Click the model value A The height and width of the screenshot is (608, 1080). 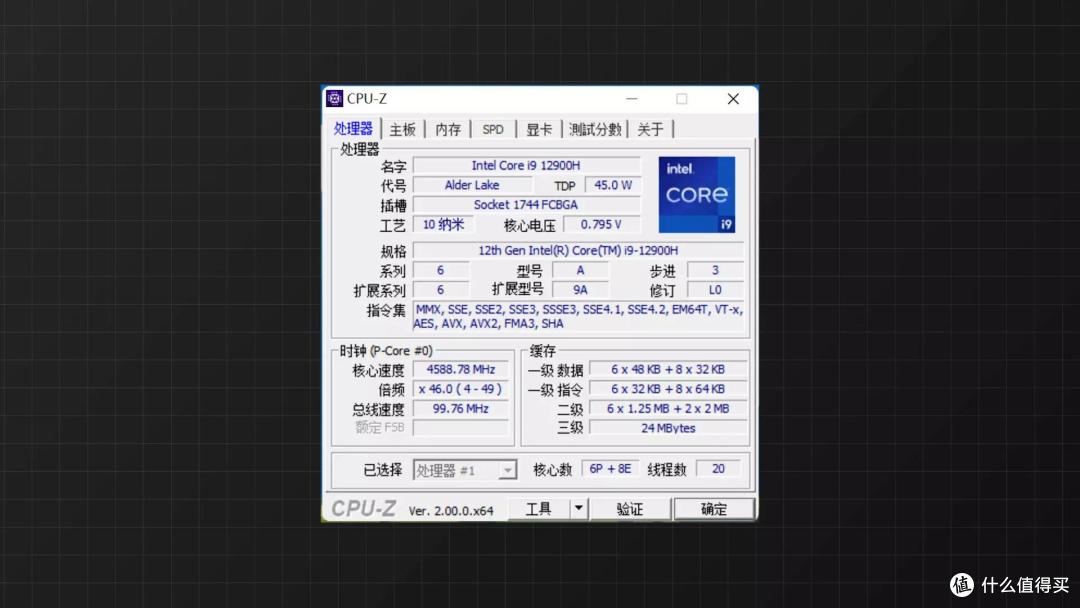[580, 271]
